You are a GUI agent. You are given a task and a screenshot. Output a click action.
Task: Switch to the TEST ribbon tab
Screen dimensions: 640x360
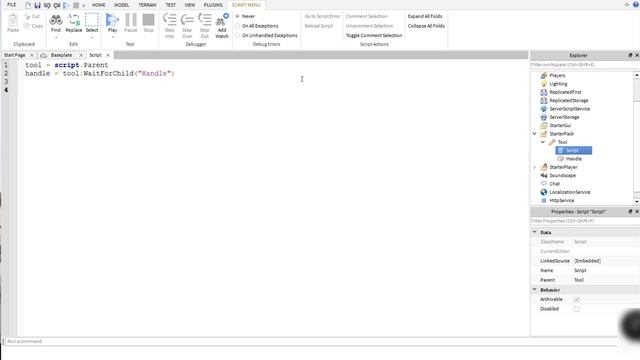(171, 5)
